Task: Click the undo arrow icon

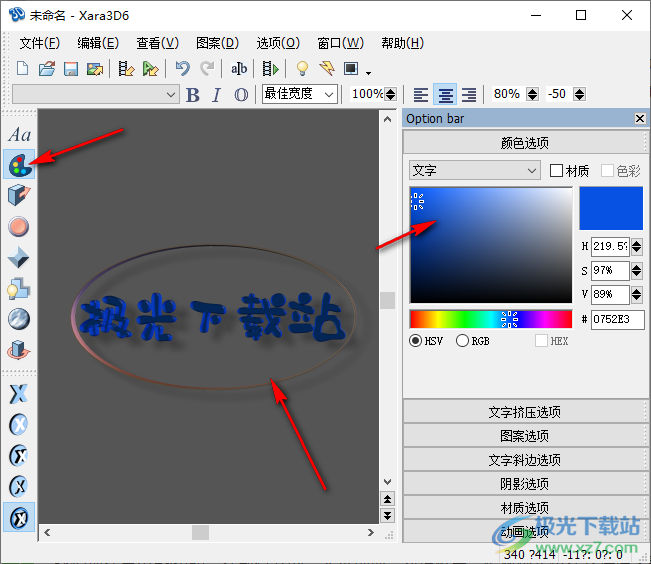Action: point(182,69)
